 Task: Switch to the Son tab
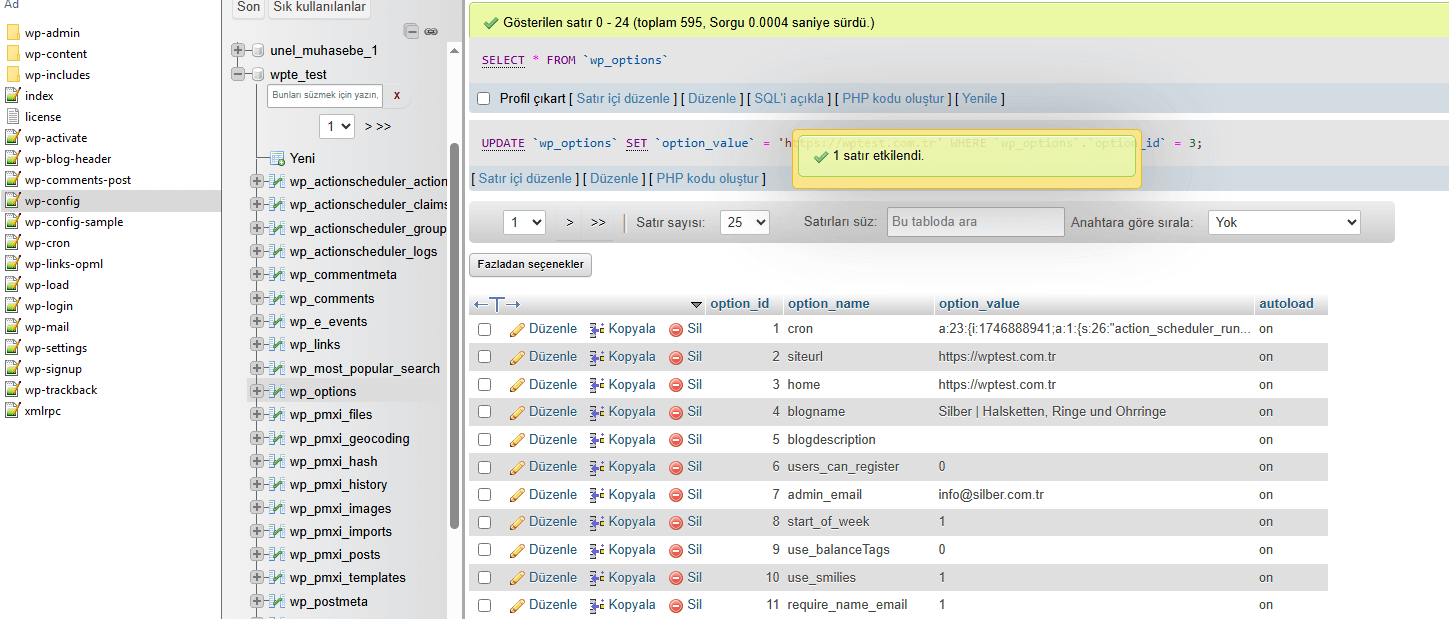[249, 7]
